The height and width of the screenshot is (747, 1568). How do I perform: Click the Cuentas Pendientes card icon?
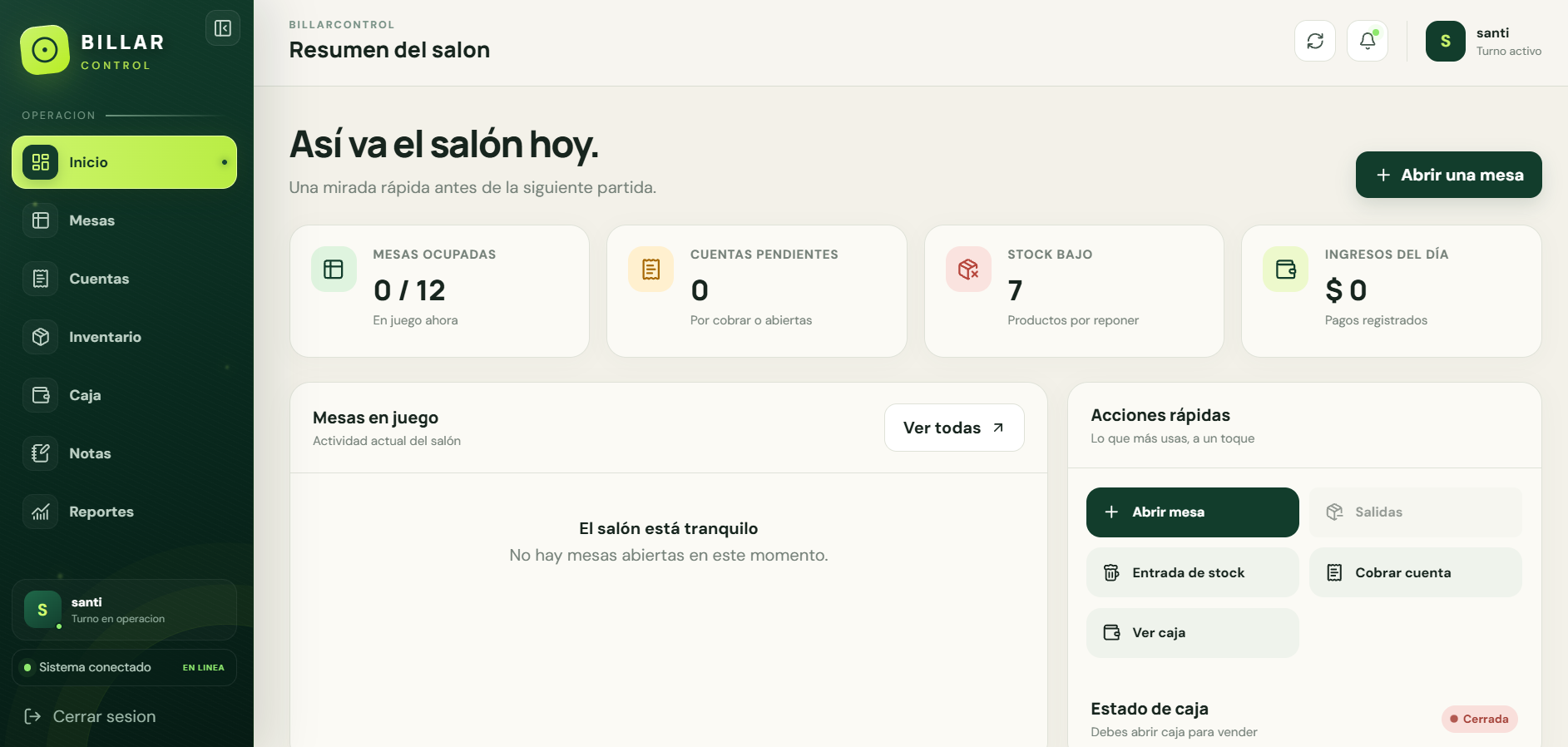click(651, 269)
